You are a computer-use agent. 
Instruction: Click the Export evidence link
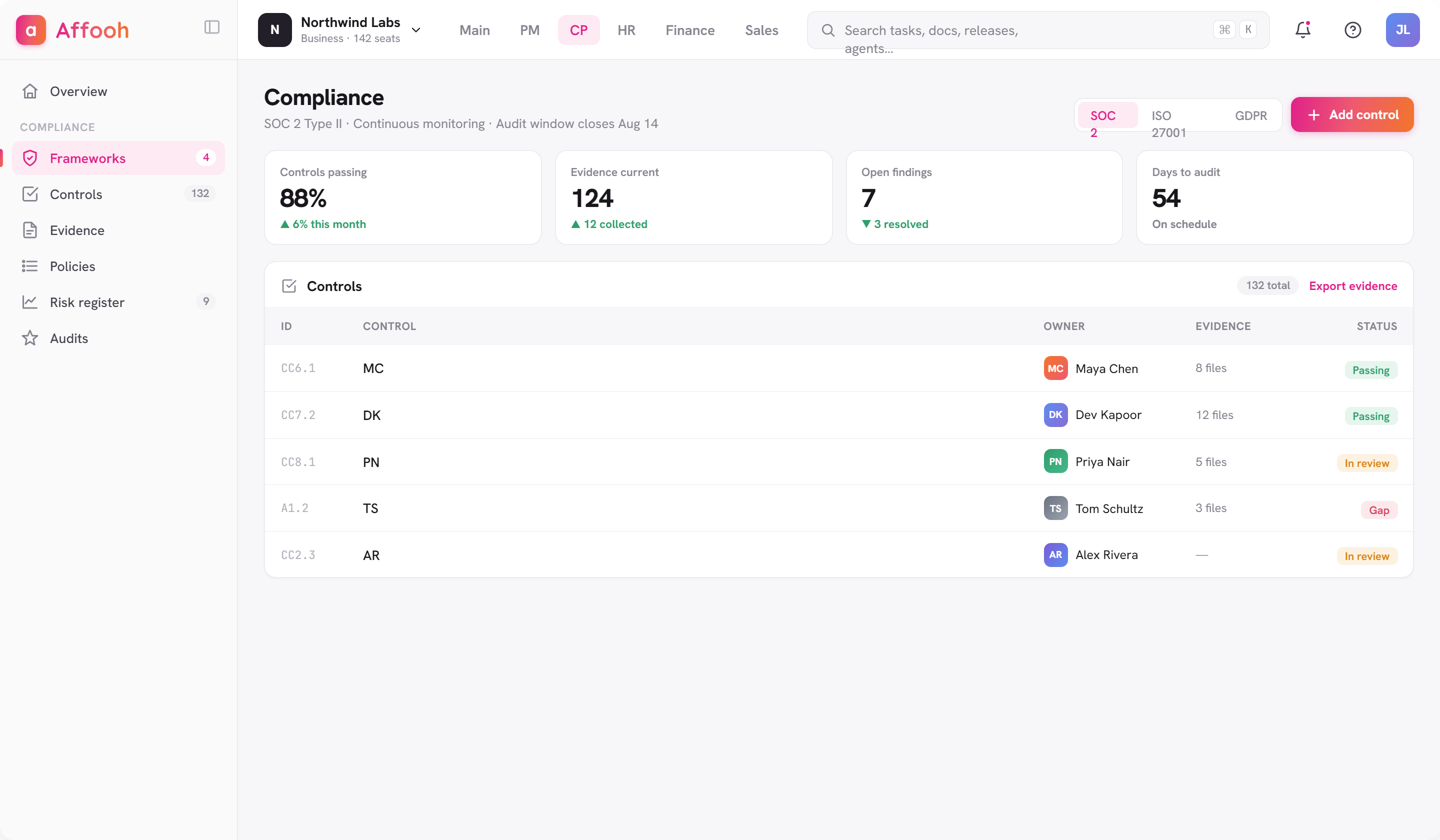pyautogui.click(x=1352, y=285)
